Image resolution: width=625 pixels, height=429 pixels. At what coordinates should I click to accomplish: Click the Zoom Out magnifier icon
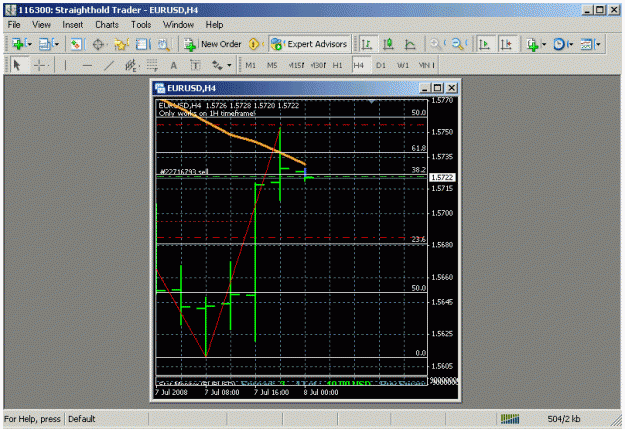click(x=458, y=44)
